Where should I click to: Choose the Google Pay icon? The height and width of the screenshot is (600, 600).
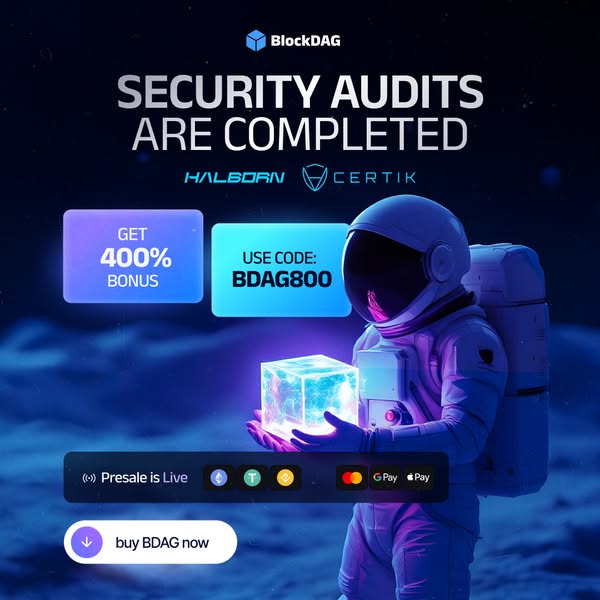(x=385, y=478)
